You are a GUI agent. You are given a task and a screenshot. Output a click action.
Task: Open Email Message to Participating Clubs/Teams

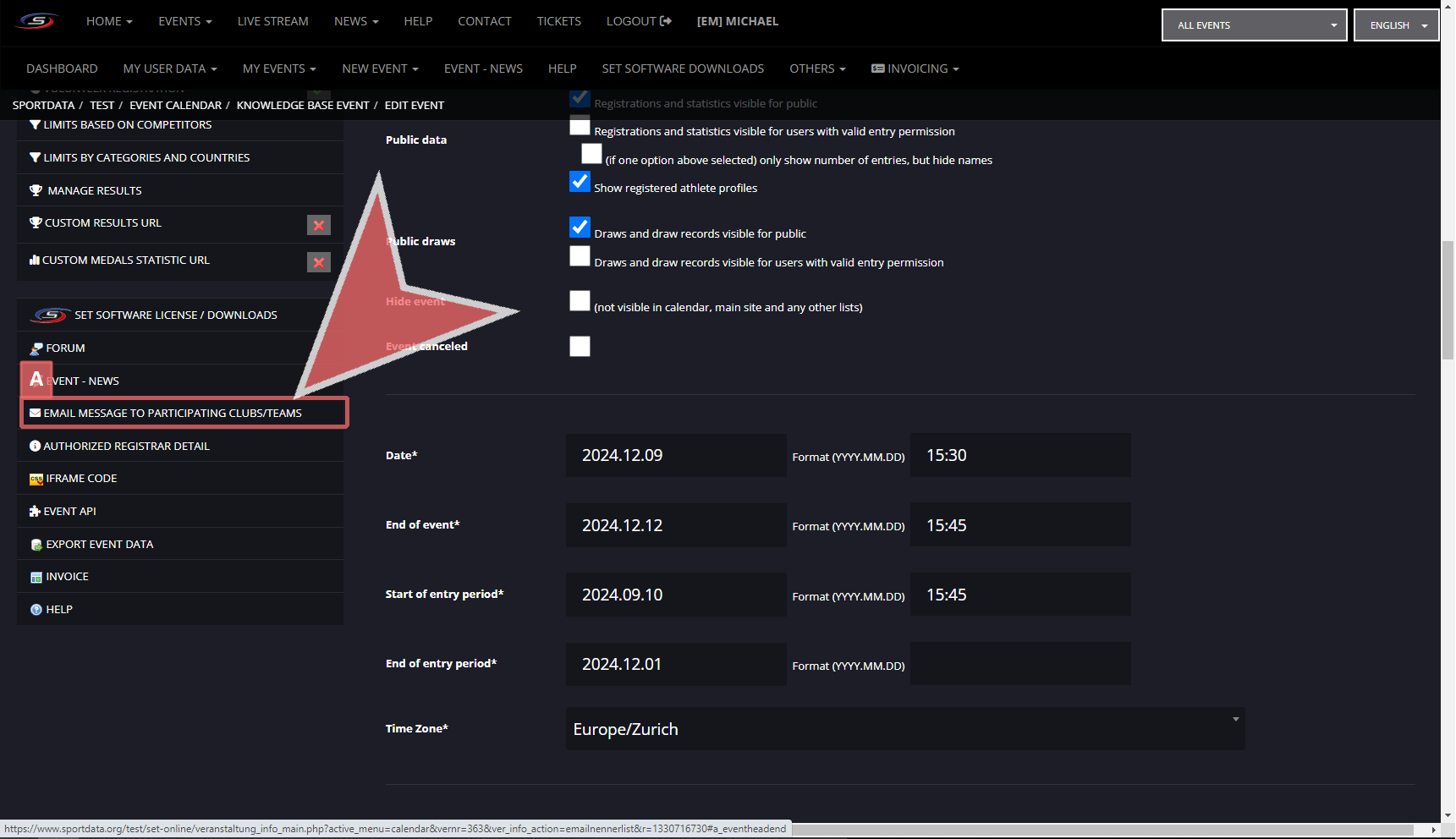coord(184,413)
